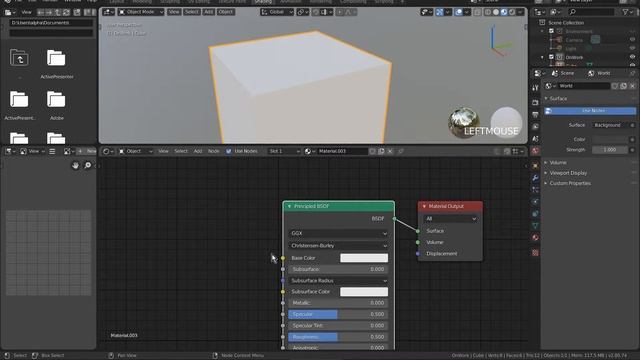Open the Texture properties checker tab
This screenshot has height=360, width=640.
click(535, 253)
